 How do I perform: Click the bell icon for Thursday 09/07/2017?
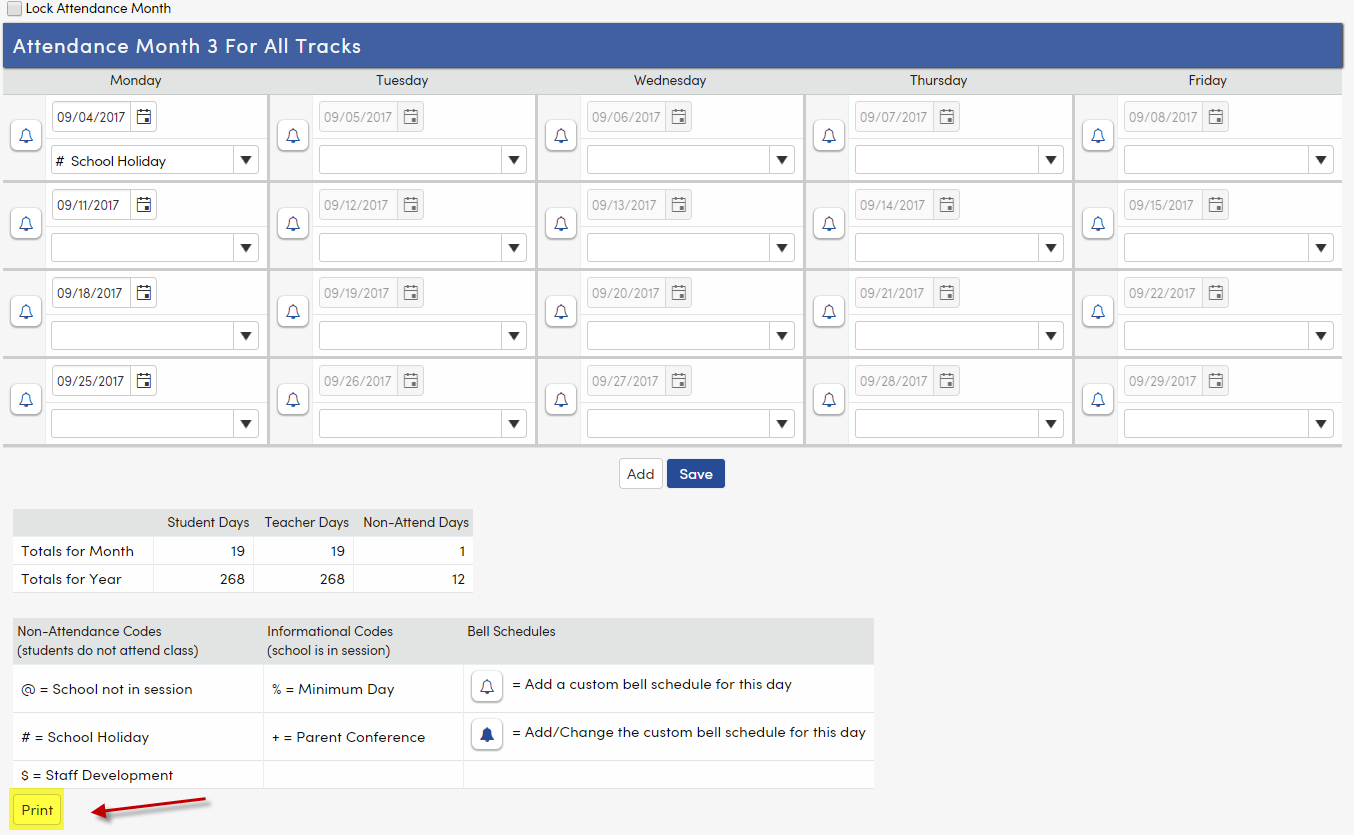829,135
